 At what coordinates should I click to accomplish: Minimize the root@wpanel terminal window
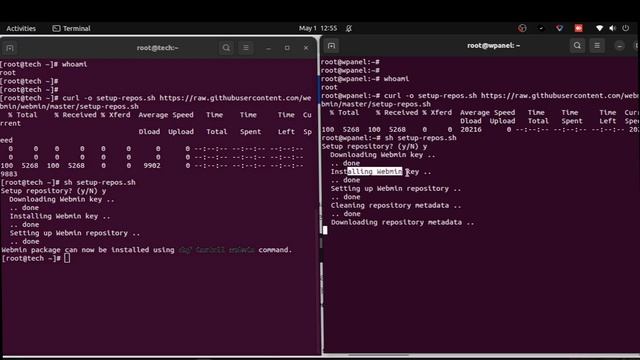620,46
